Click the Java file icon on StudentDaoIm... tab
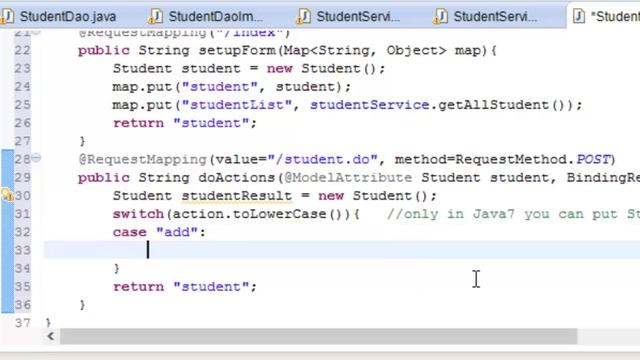Viewport: 640px width, 360px height. coord(156,17)
